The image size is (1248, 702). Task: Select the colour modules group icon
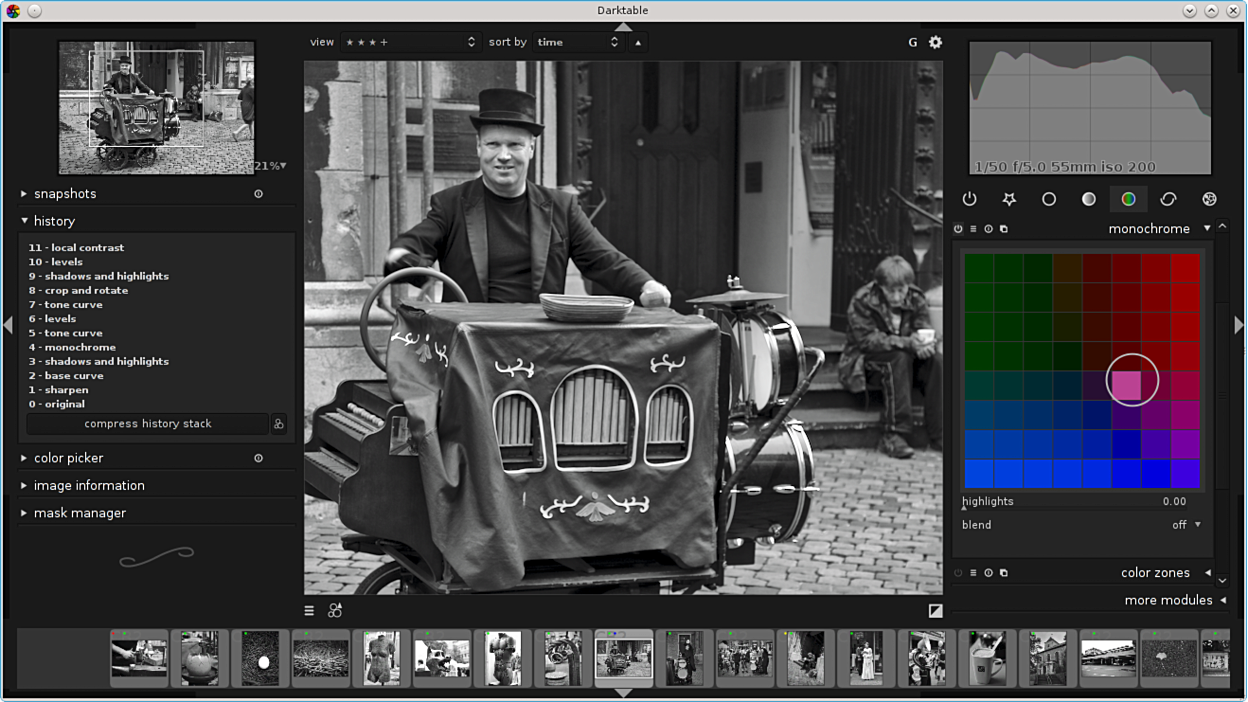pyautogui.click(x=1128, y=199)
